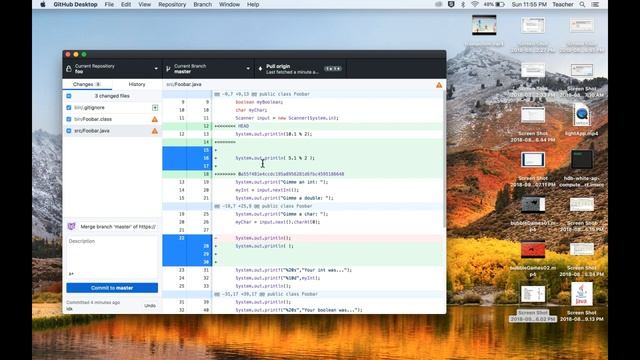640x360 pixels.
Task: Select the src/Foobar.java file row
Action: pos(112,131)
